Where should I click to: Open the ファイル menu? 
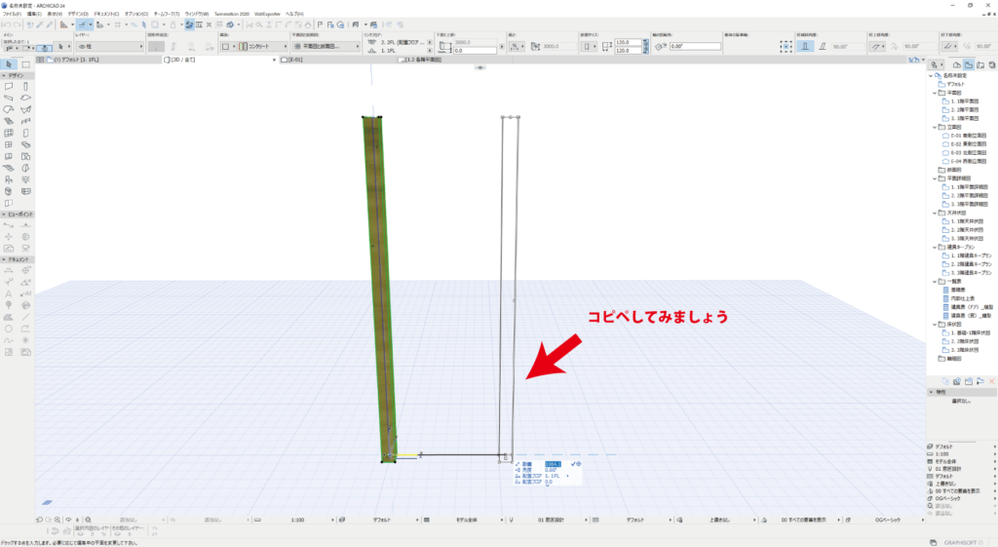click(12, 13)
